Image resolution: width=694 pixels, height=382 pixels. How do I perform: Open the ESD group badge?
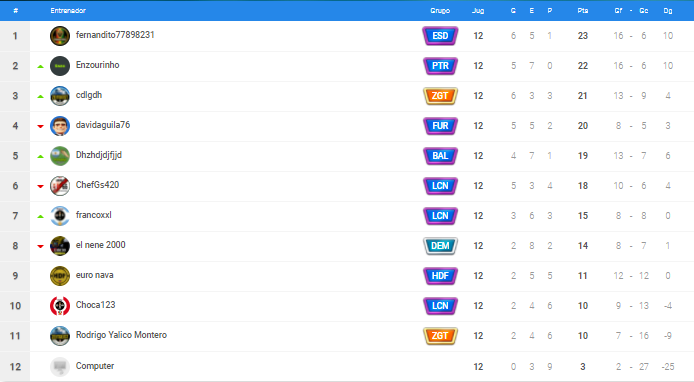pos(440,36)
